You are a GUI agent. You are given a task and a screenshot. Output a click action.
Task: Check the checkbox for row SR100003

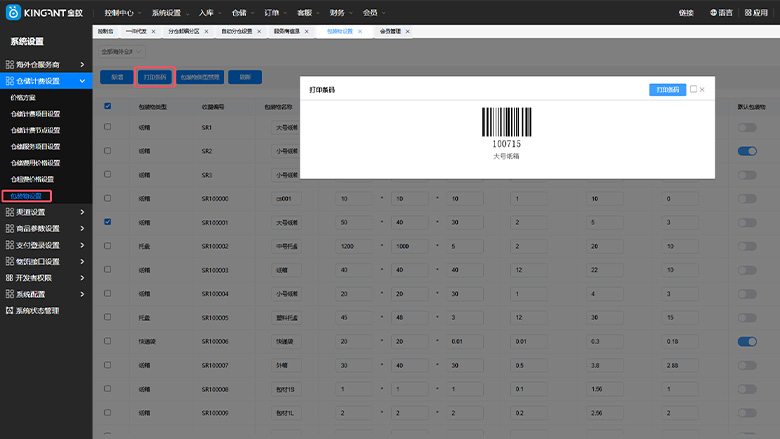[x=107, y=269]
